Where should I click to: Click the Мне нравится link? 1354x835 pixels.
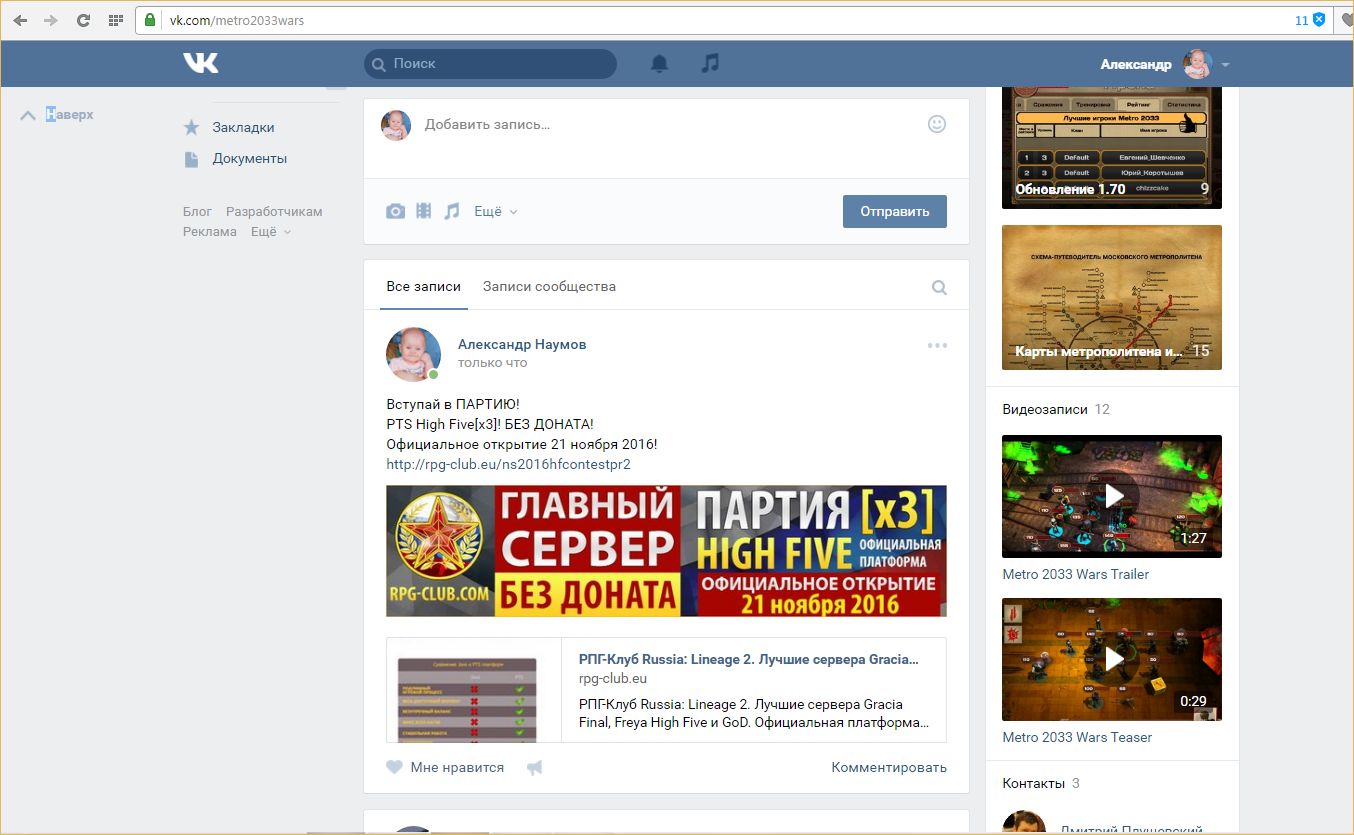(x=457, y=767)
